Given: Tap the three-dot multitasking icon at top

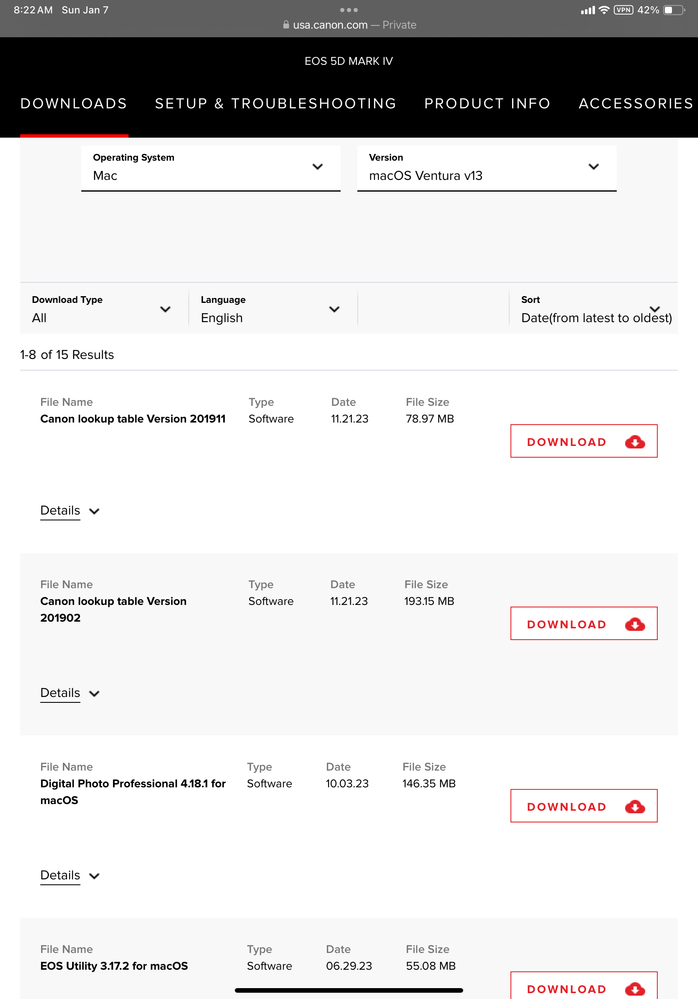Looking at the screenshot, I should 349,10.
